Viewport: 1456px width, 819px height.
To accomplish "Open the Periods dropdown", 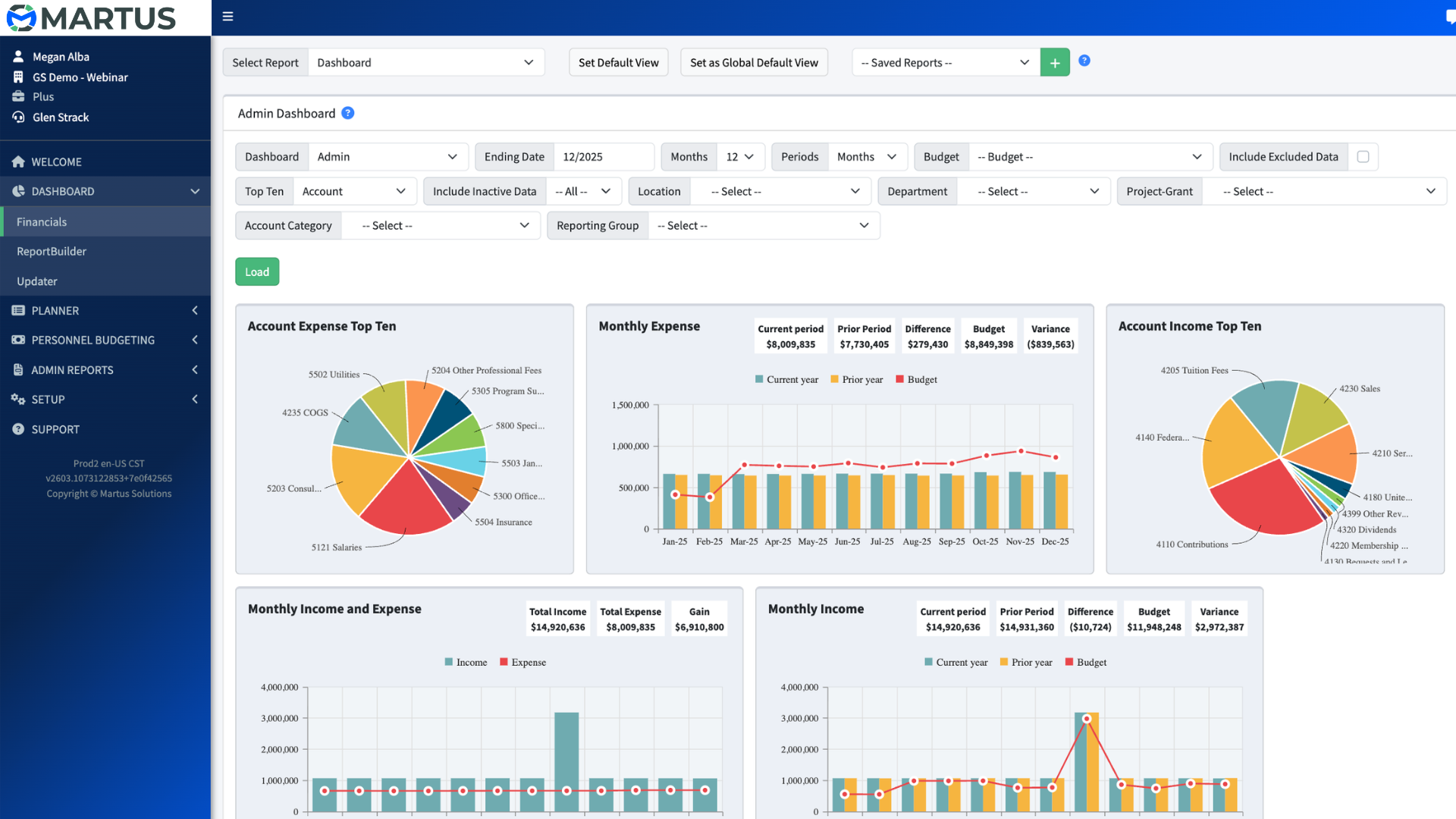I will pyautogui.click(x=868, y=156).
